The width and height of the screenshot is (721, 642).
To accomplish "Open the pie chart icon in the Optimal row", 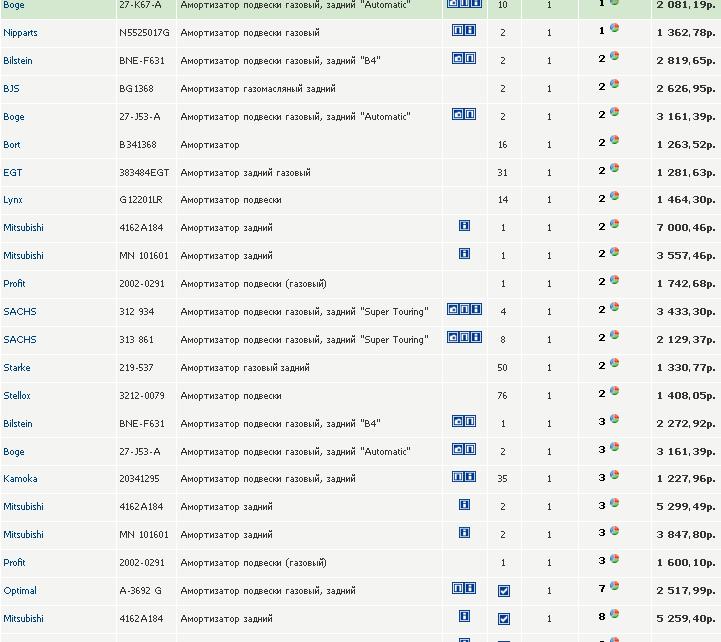I will [614, 585].
